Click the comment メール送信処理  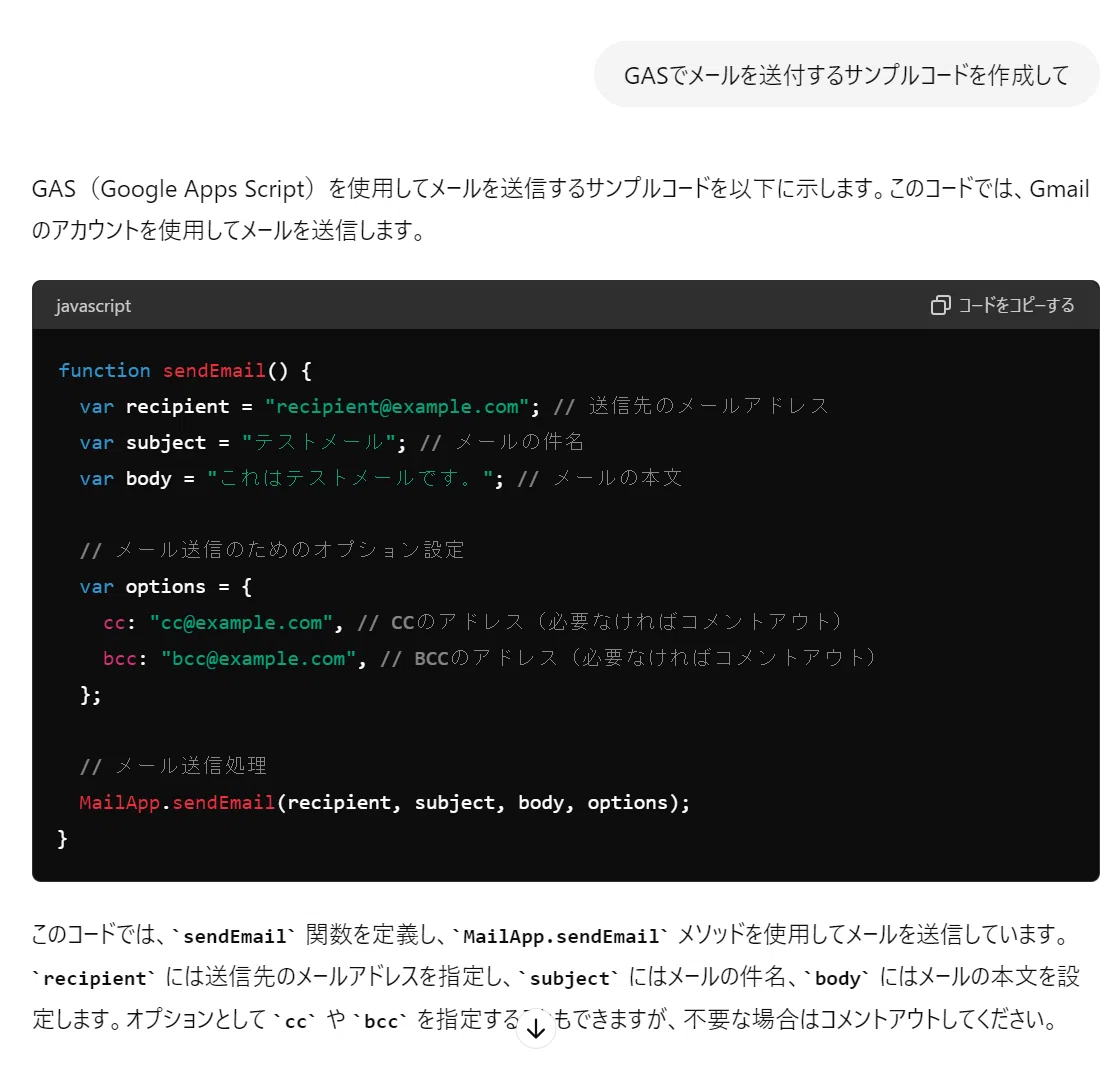pyautogui.click(x=174, y=767)
